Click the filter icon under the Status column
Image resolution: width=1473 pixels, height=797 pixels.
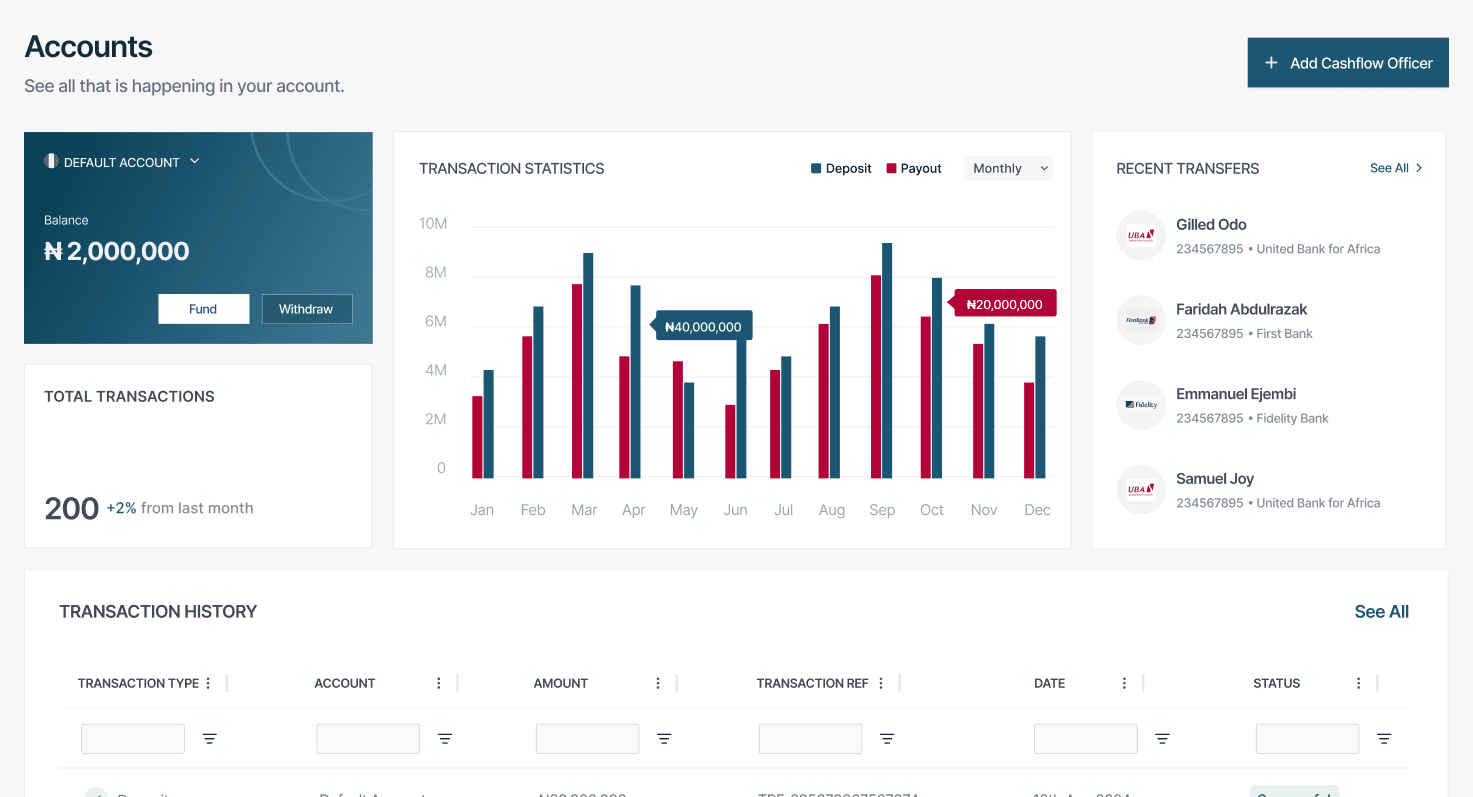pyautogui.click(x=1384, y=738)
